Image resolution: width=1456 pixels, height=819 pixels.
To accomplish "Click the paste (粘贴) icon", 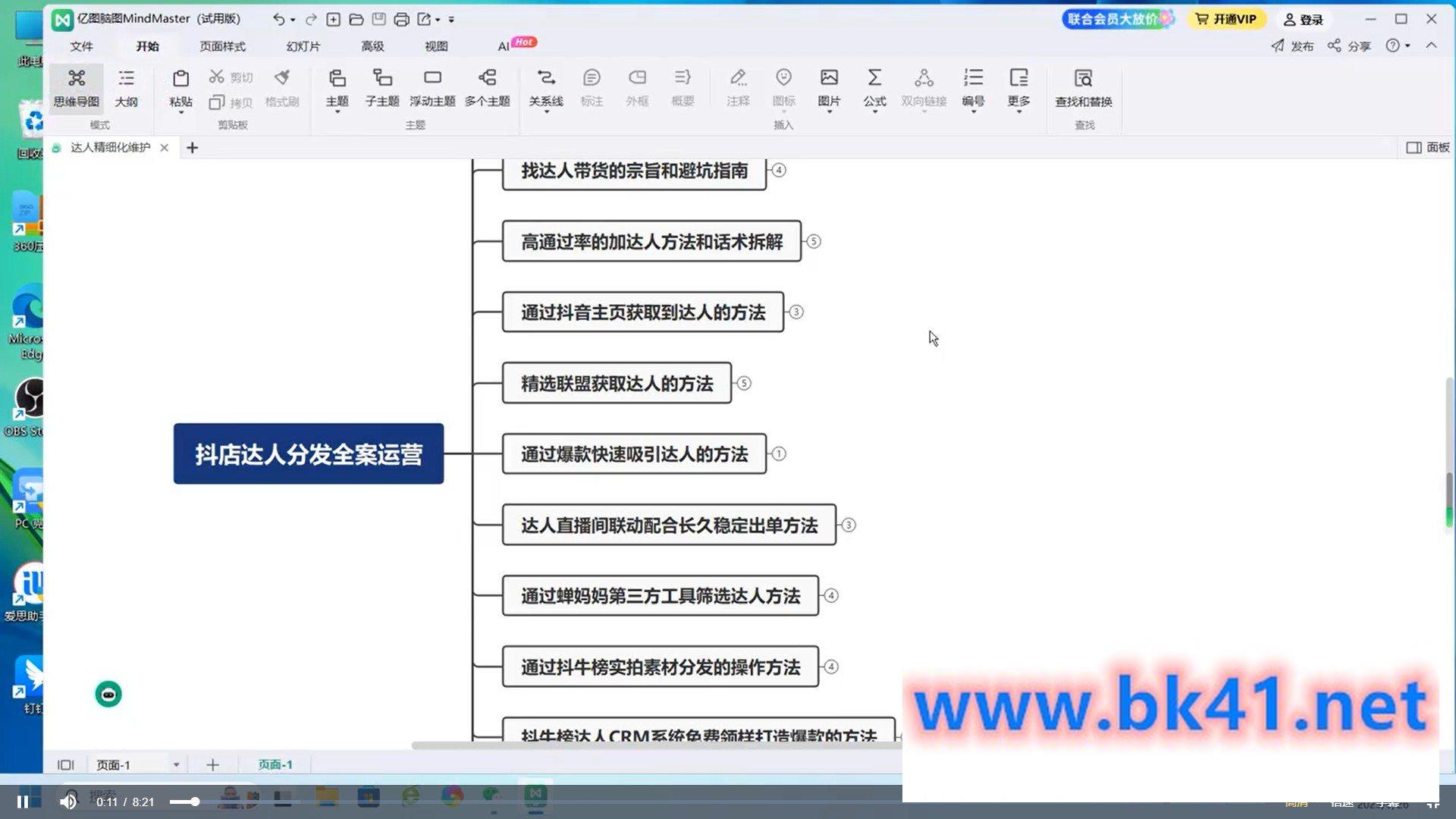I will click(x=180, y=79).
